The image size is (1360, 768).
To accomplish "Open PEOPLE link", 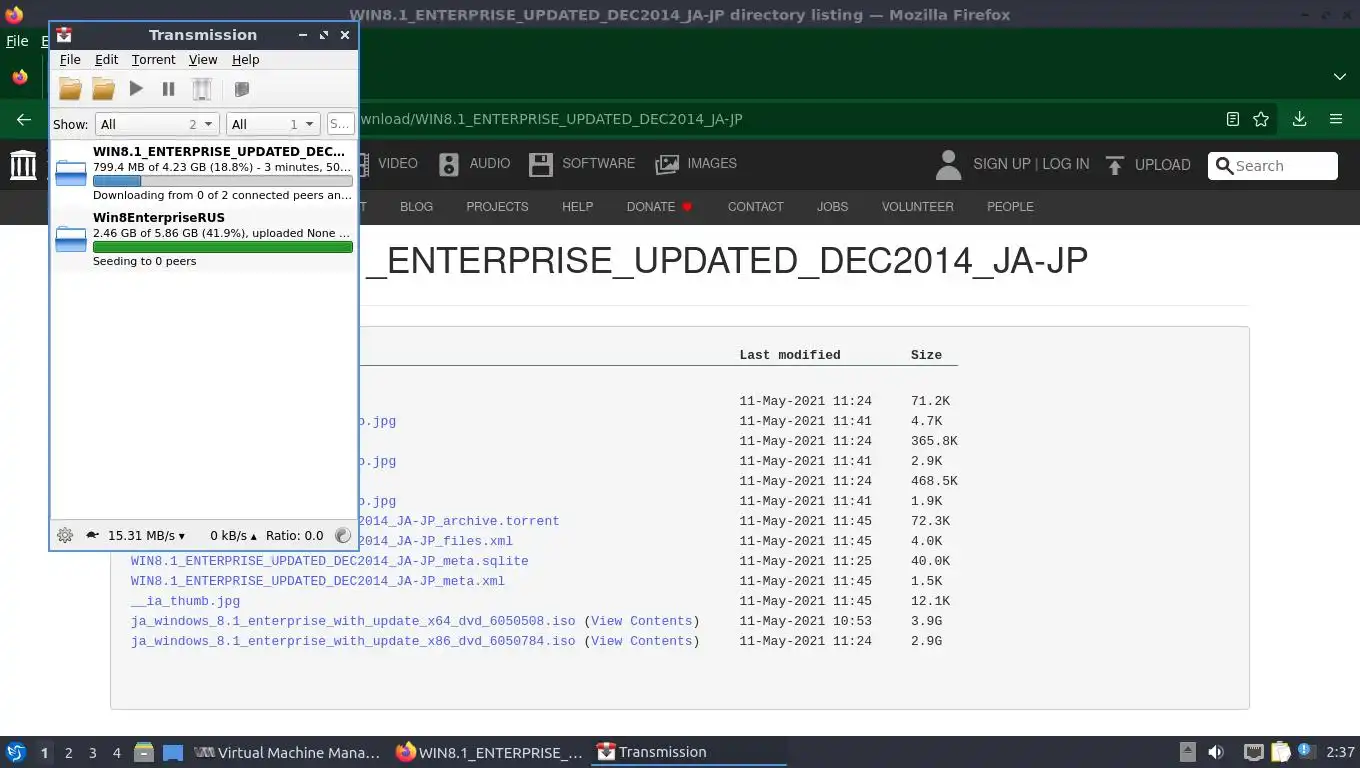I will point(1010,207).
